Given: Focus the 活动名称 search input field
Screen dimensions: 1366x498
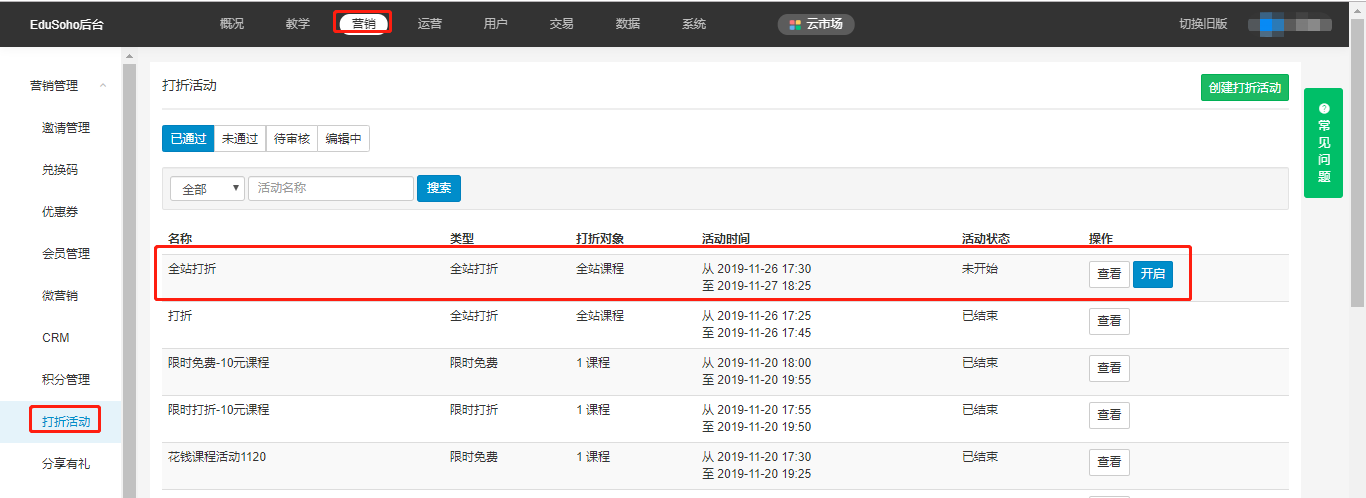Looking at the screenshot, I should coord(330,189).
